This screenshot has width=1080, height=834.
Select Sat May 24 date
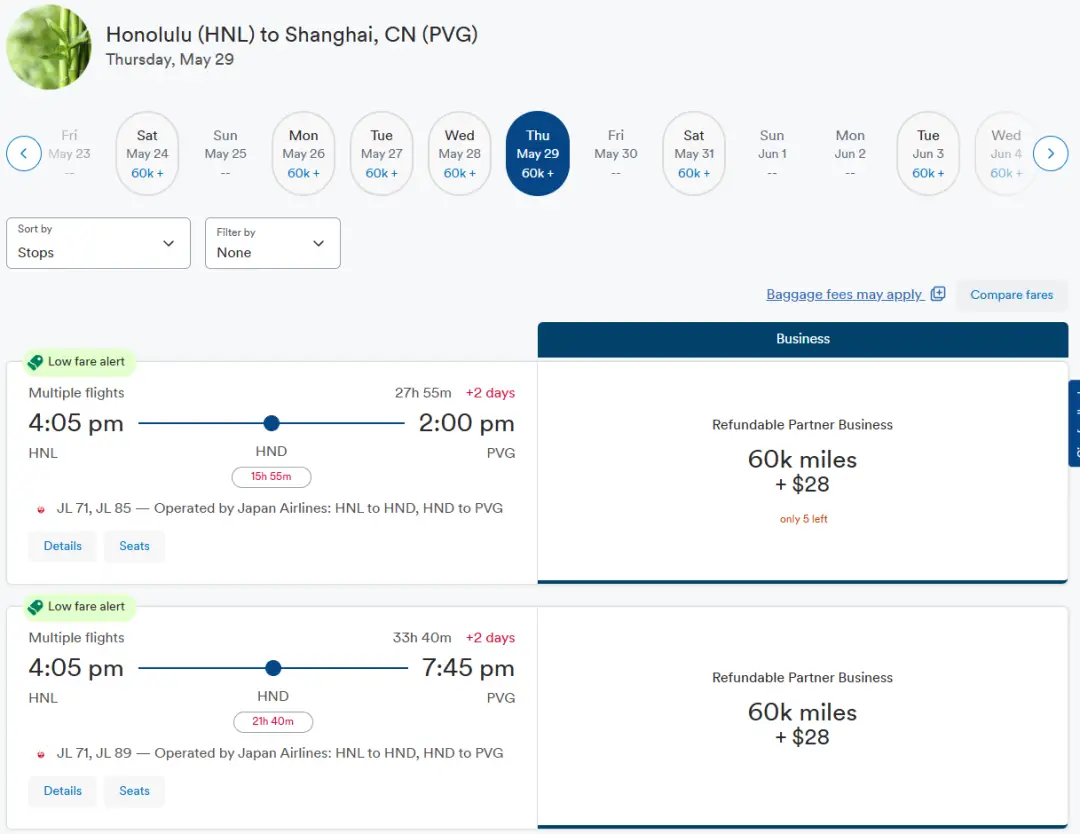(x=147, y=154)
